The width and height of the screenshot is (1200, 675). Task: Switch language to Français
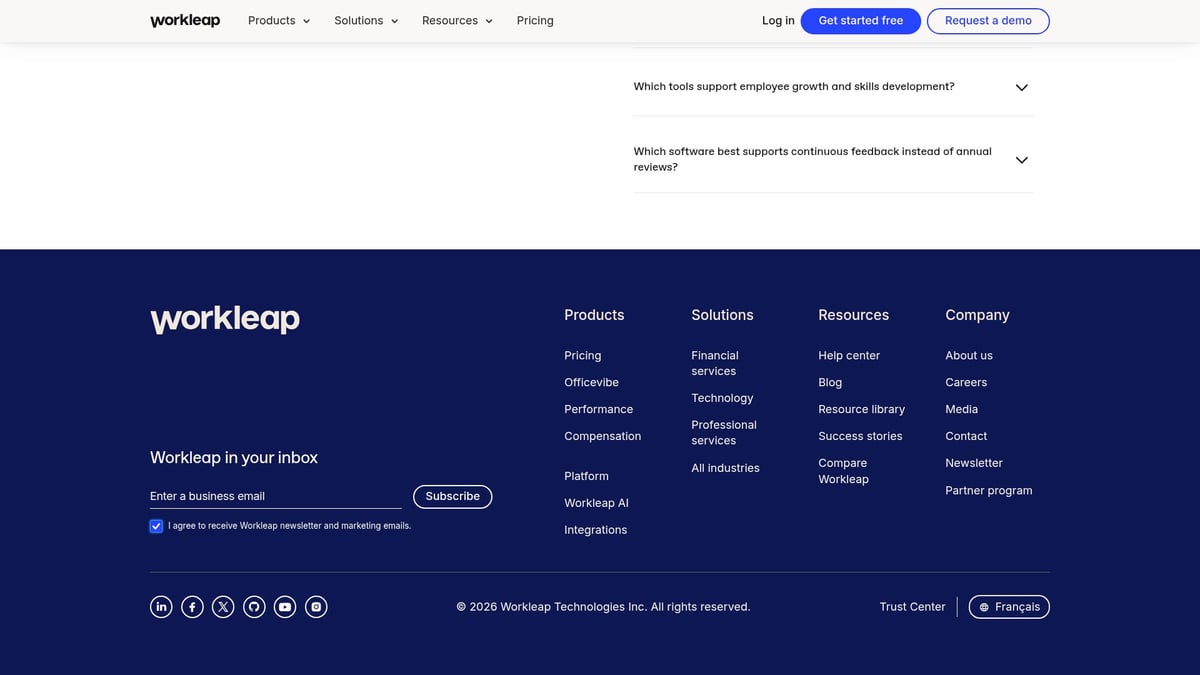[x=1009, y=607]
